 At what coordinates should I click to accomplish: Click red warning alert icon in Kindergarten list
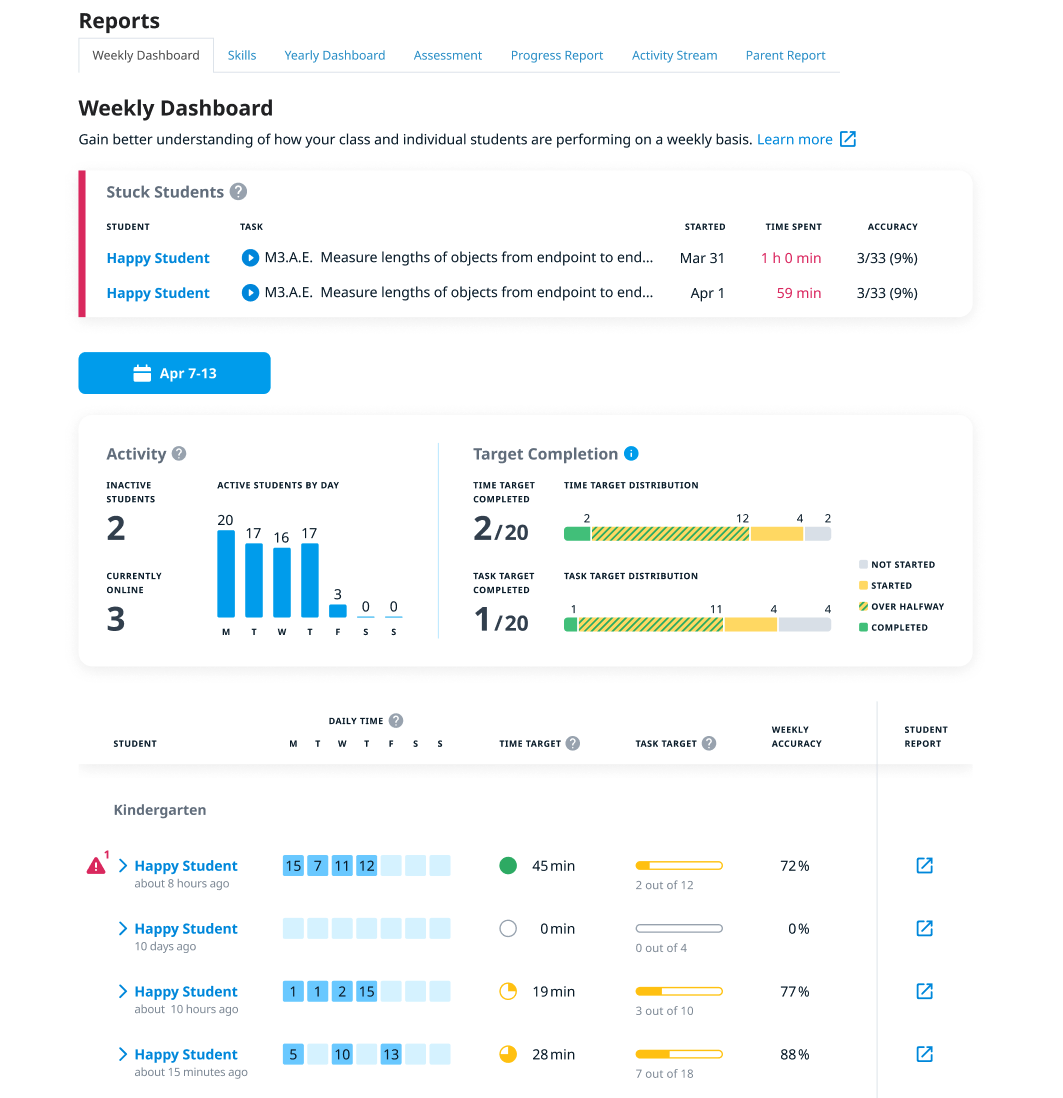click(x=96, y=866)
